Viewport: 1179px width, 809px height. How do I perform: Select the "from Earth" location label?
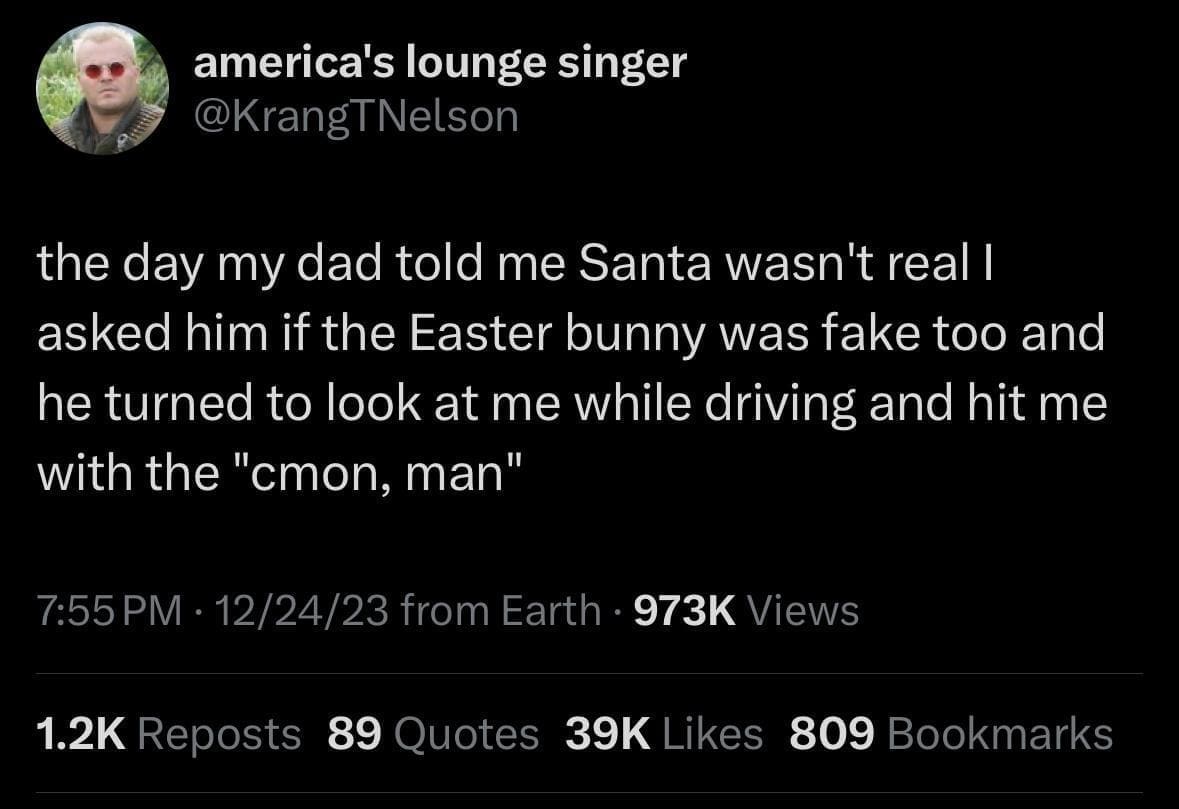coord(501,609)
